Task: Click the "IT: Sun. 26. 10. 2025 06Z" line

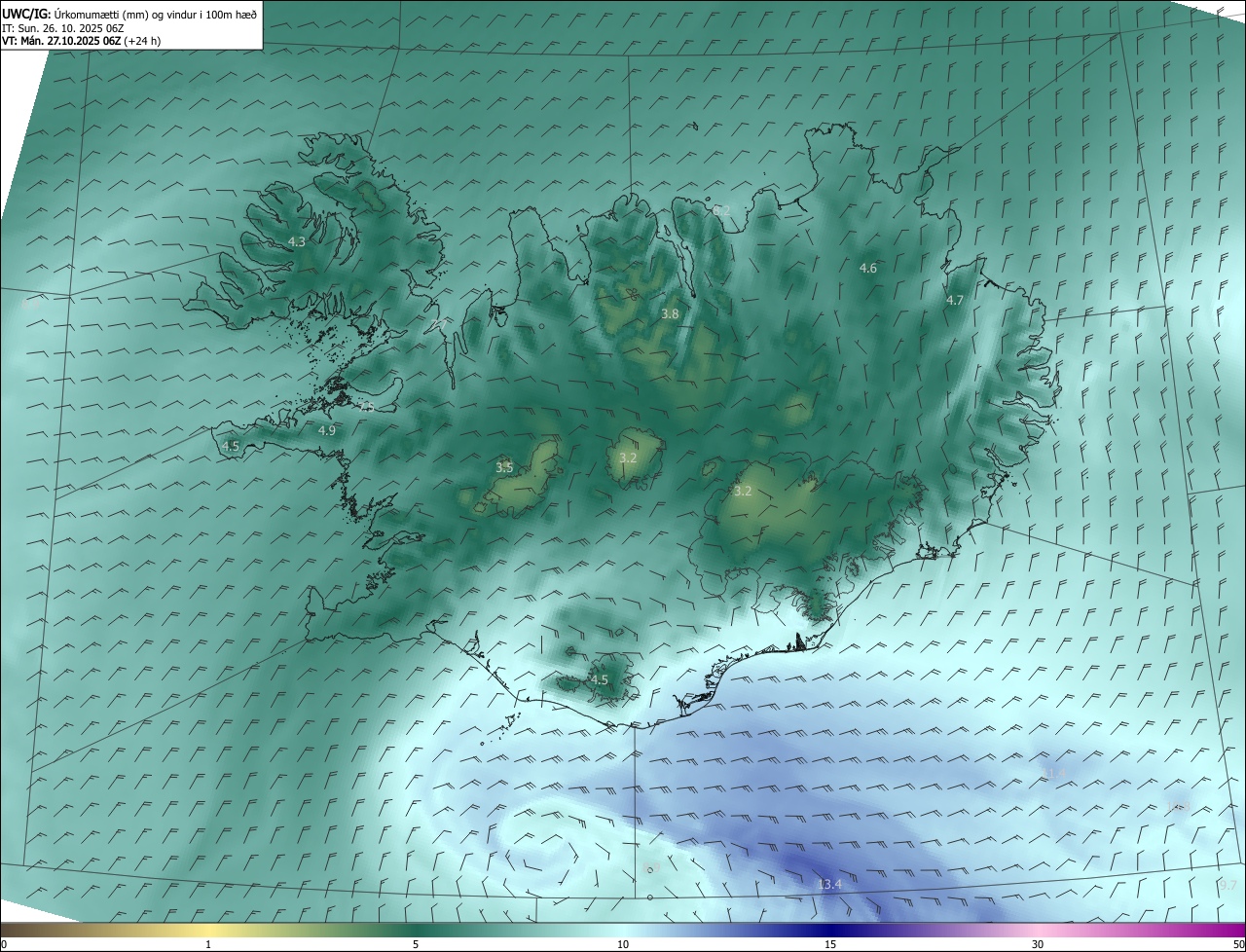Action: click(x=63, y=28)
